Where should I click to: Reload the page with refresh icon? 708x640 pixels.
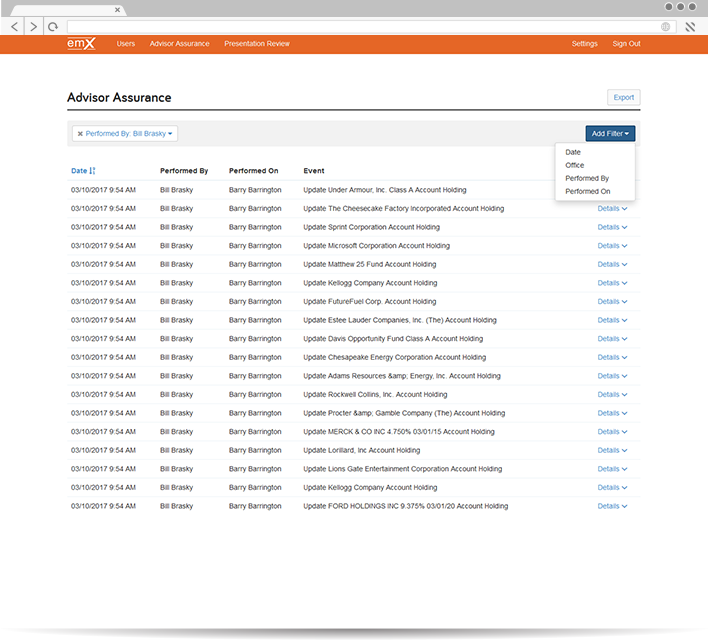coord(53,27)
